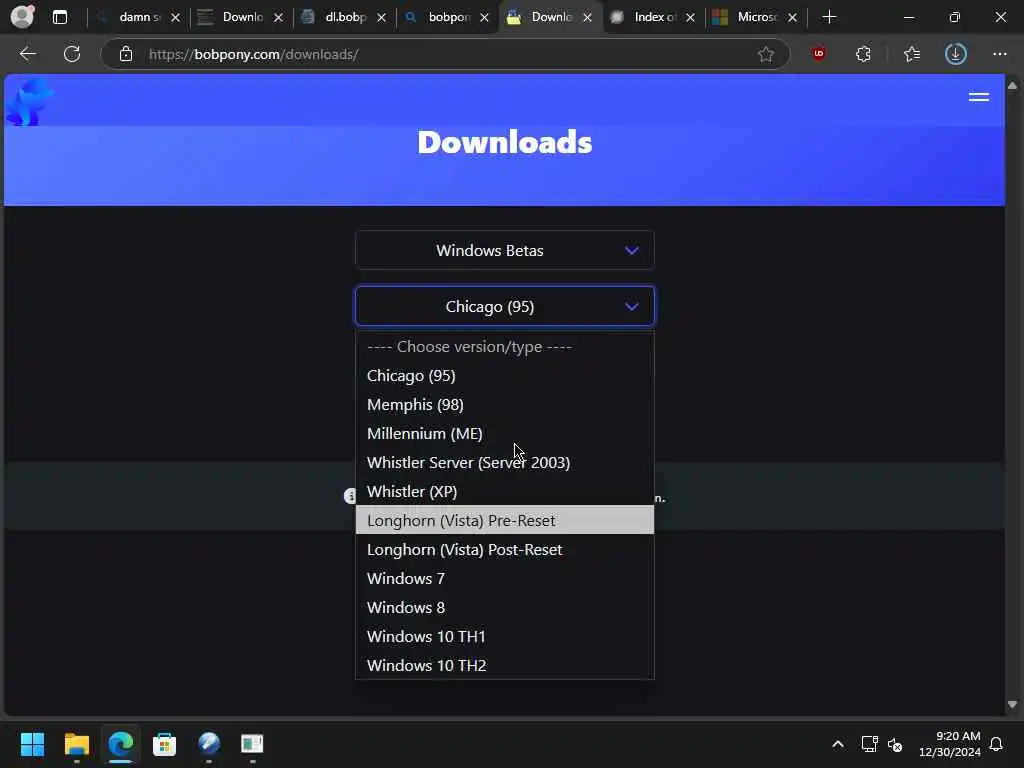Screen dimensions: 1024x768
Task: Collapse the Chicago (95) dropdown
Action: coord(504,306)
